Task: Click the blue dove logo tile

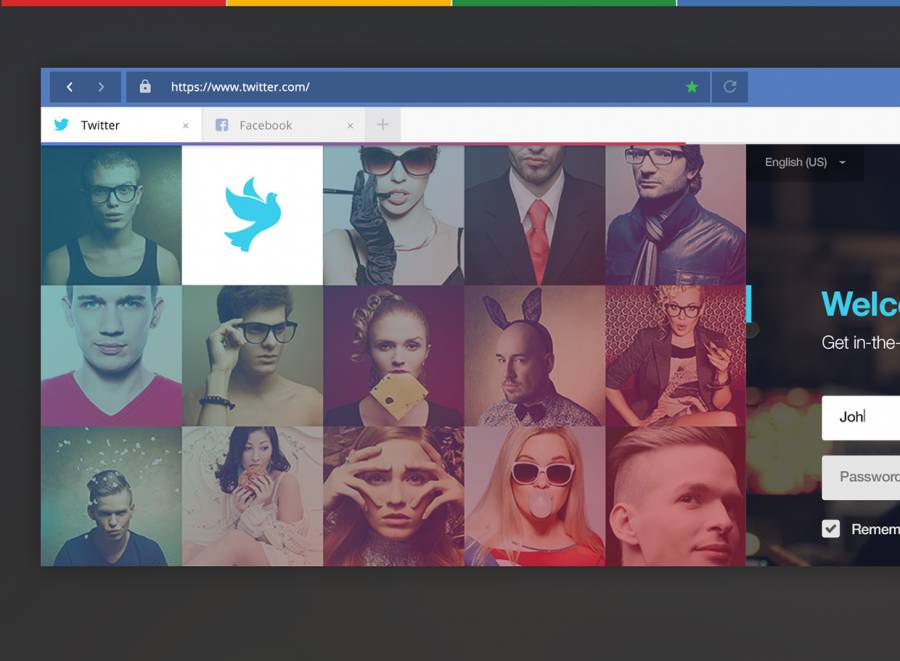Action: click(252, 215)
